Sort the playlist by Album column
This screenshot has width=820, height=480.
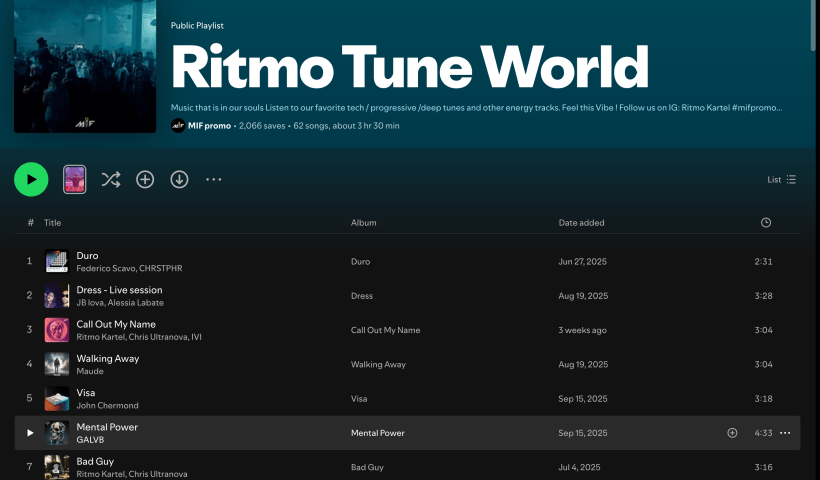363,223
